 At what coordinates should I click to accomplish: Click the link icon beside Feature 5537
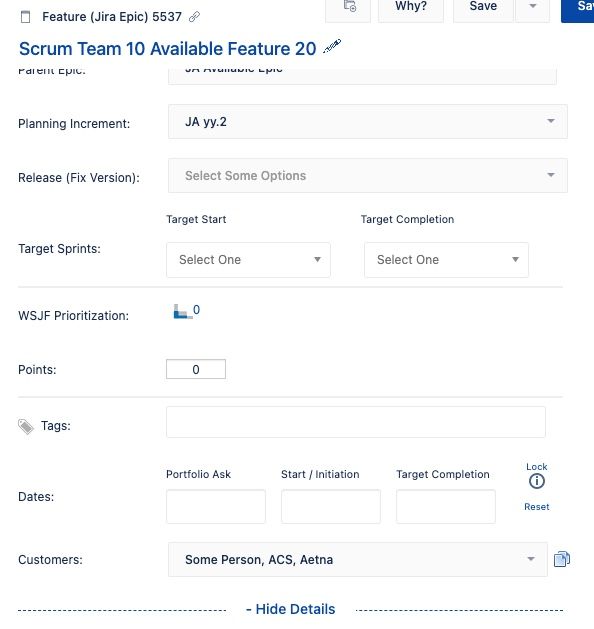(x=194, y=16)
